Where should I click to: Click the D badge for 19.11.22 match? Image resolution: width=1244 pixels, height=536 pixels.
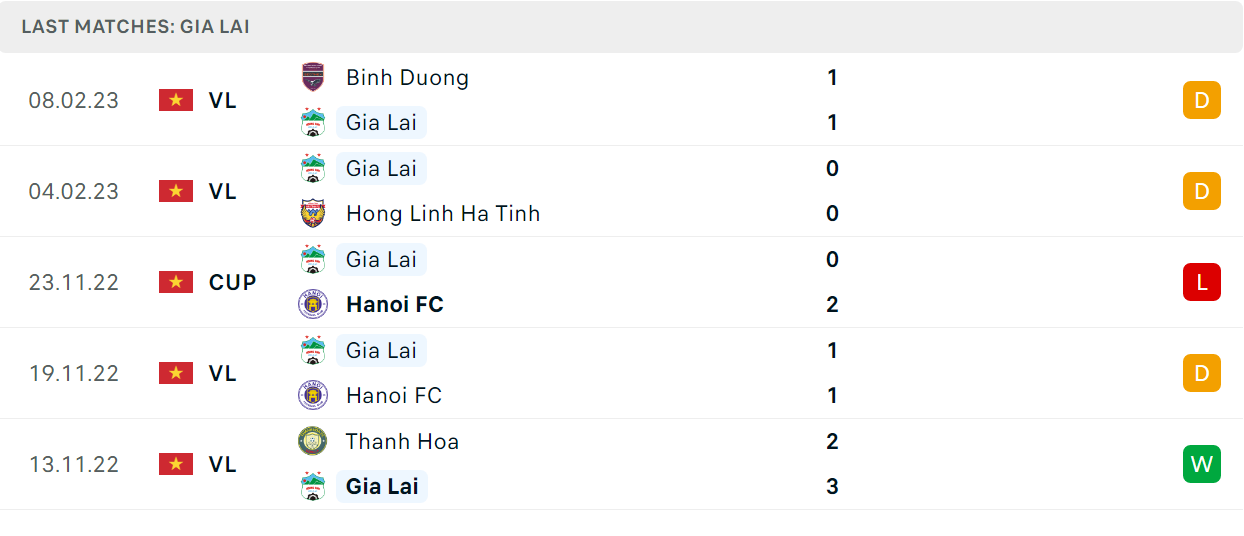(x=1202, y=373)
